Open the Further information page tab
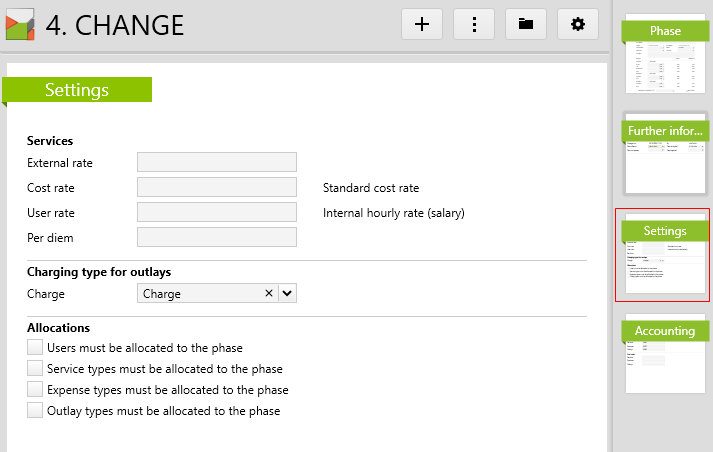 click(665, 152)
